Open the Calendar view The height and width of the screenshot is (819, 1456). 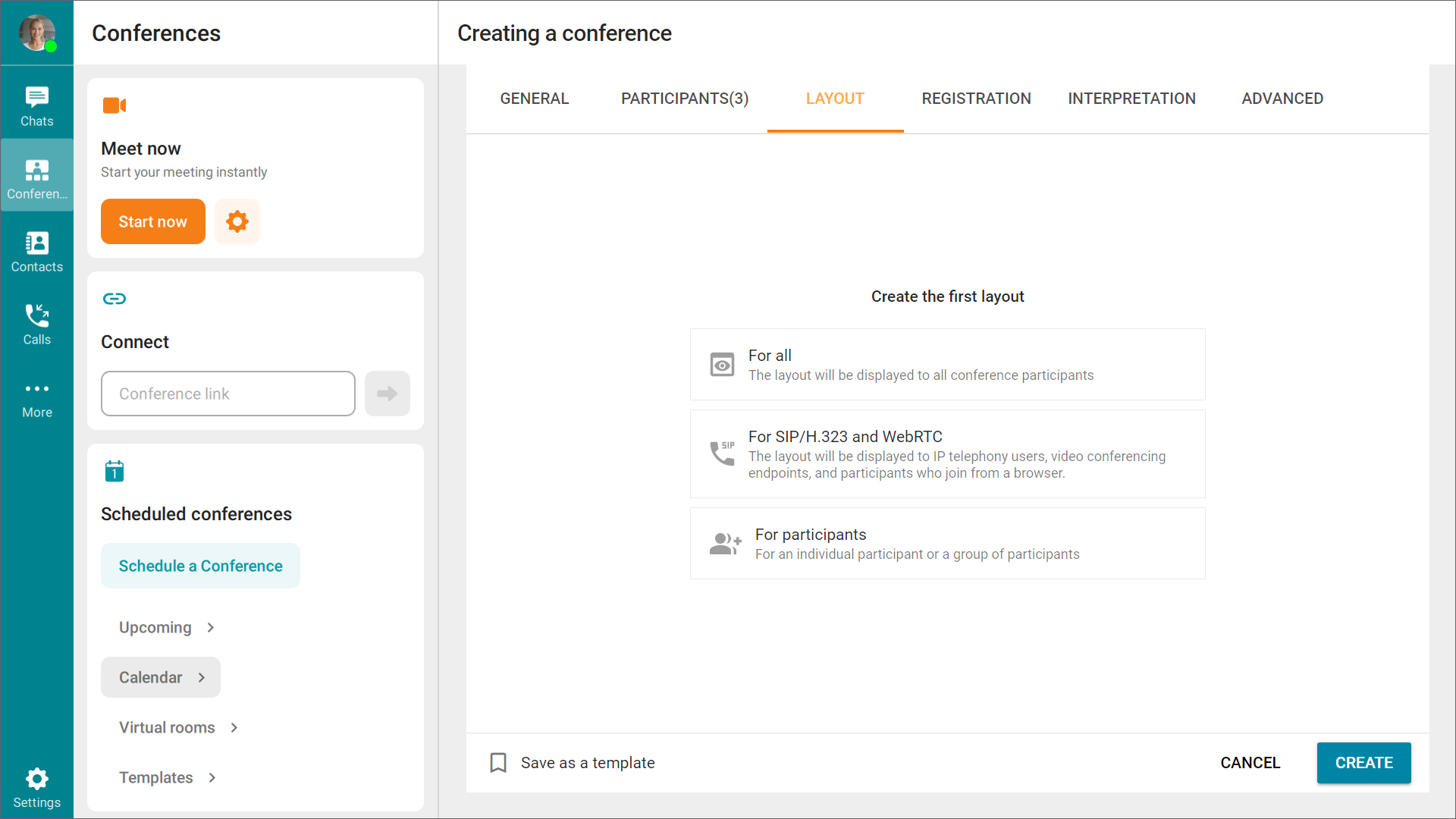pyautogui.click(x=161, y=677)
